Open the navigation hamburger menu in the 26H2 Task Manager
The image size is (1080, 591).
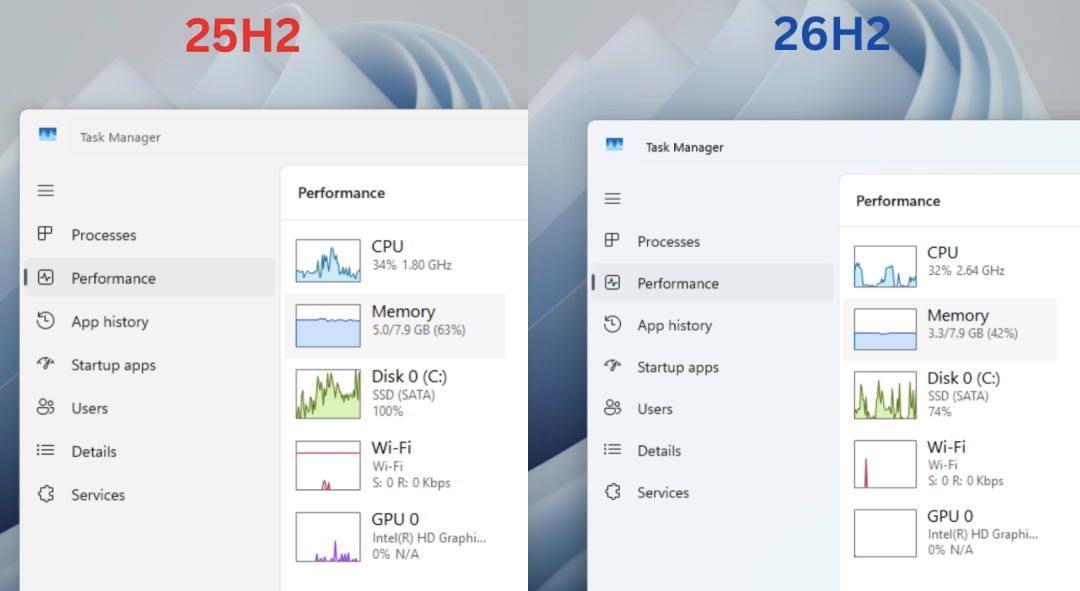pos(612,199)
